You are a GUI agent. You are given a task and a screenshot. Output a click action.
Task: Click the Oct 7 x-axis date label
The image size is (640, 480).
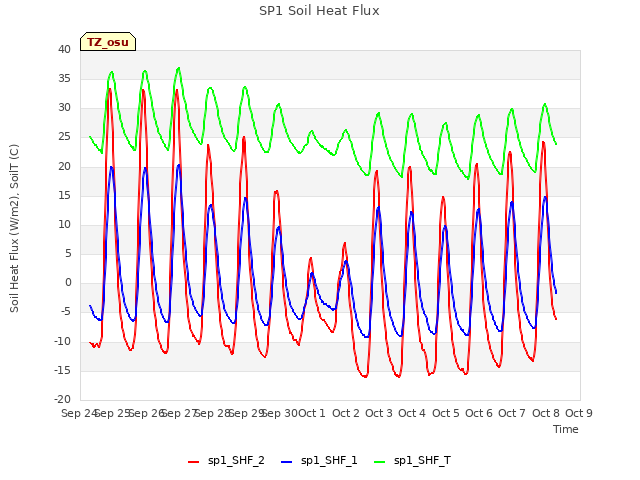(512, 413)
